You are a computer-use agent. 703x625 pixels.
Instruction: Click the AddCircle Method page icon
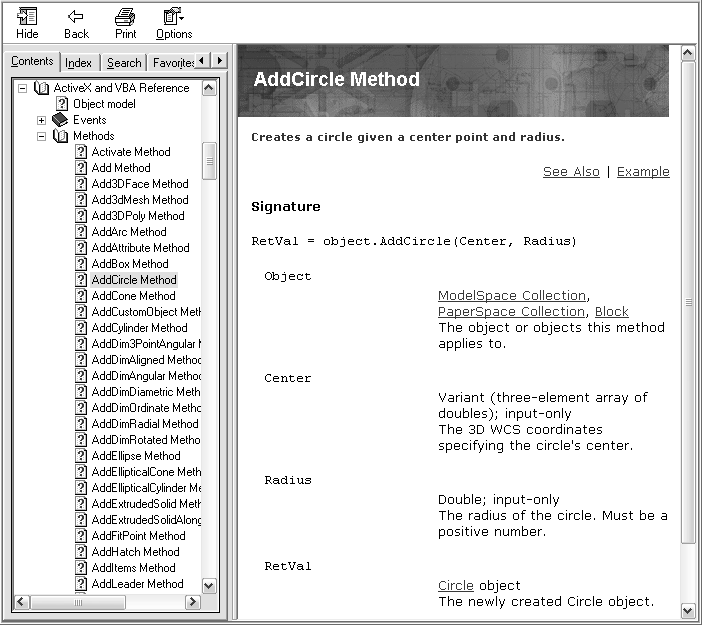tap(81, 280)
